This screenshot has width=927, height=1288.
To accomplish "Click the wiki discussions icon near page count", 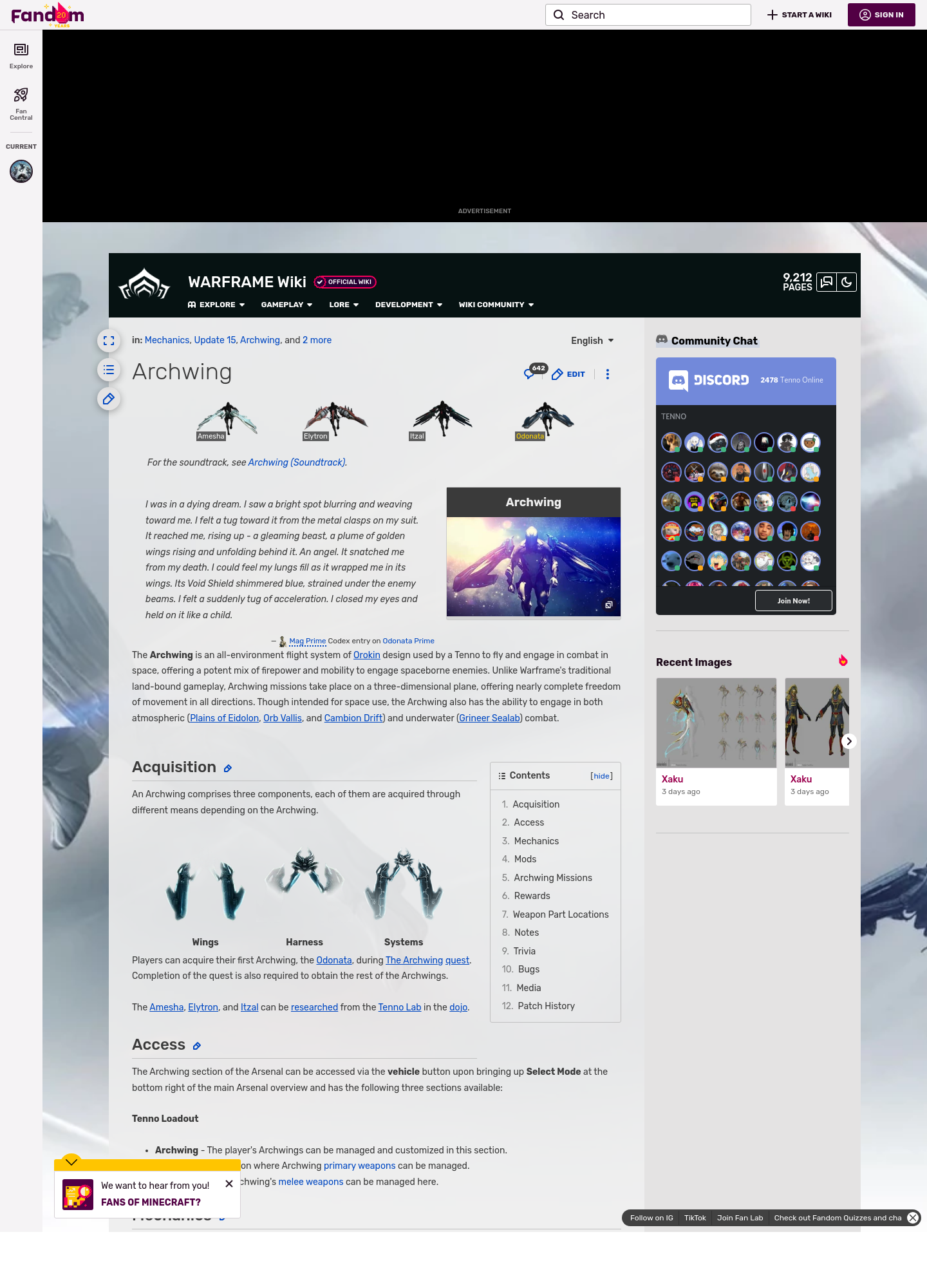I will tap(827, 282).
